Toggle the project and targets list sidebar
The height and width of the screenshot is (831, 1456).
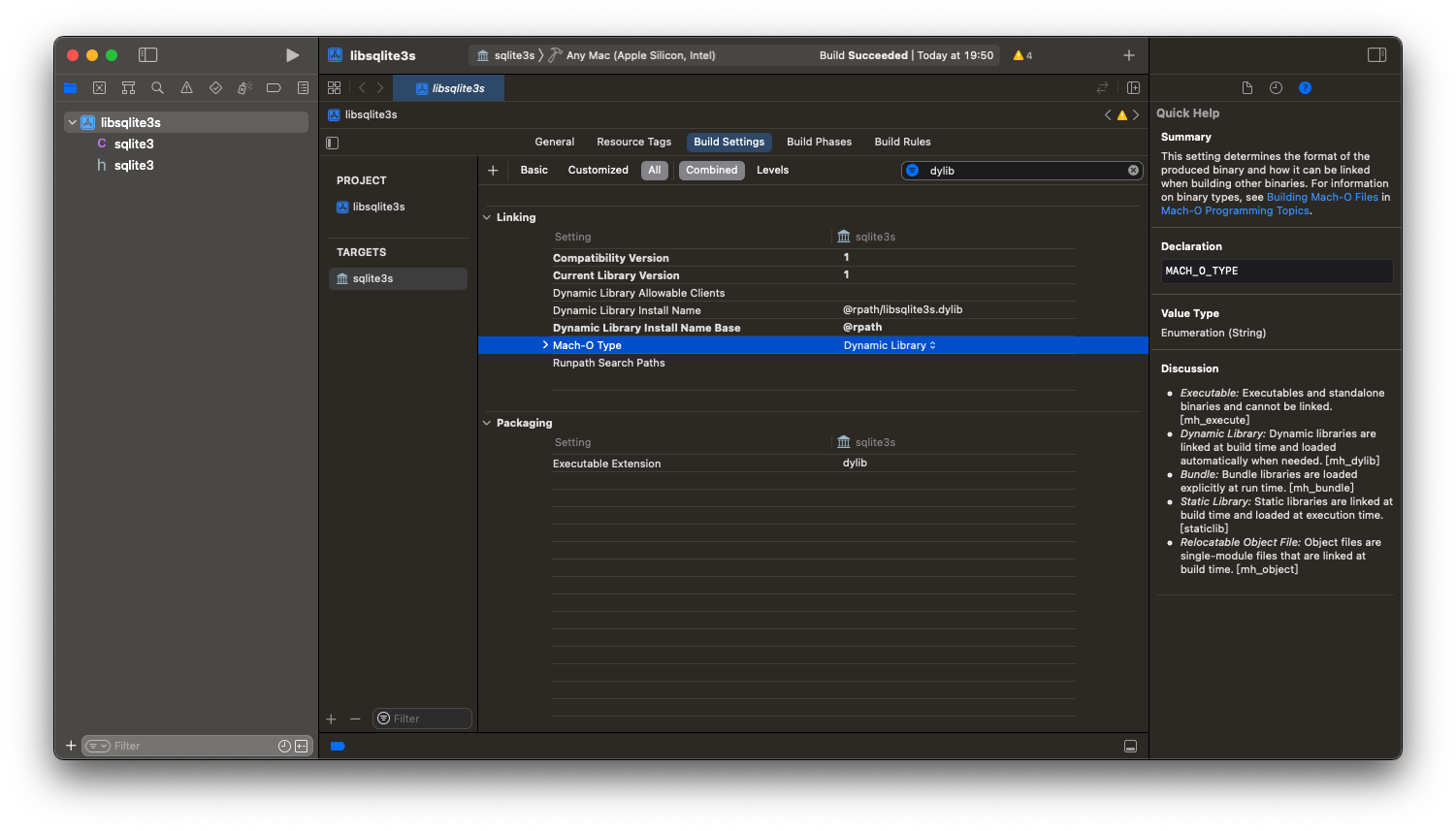(333, 143)
